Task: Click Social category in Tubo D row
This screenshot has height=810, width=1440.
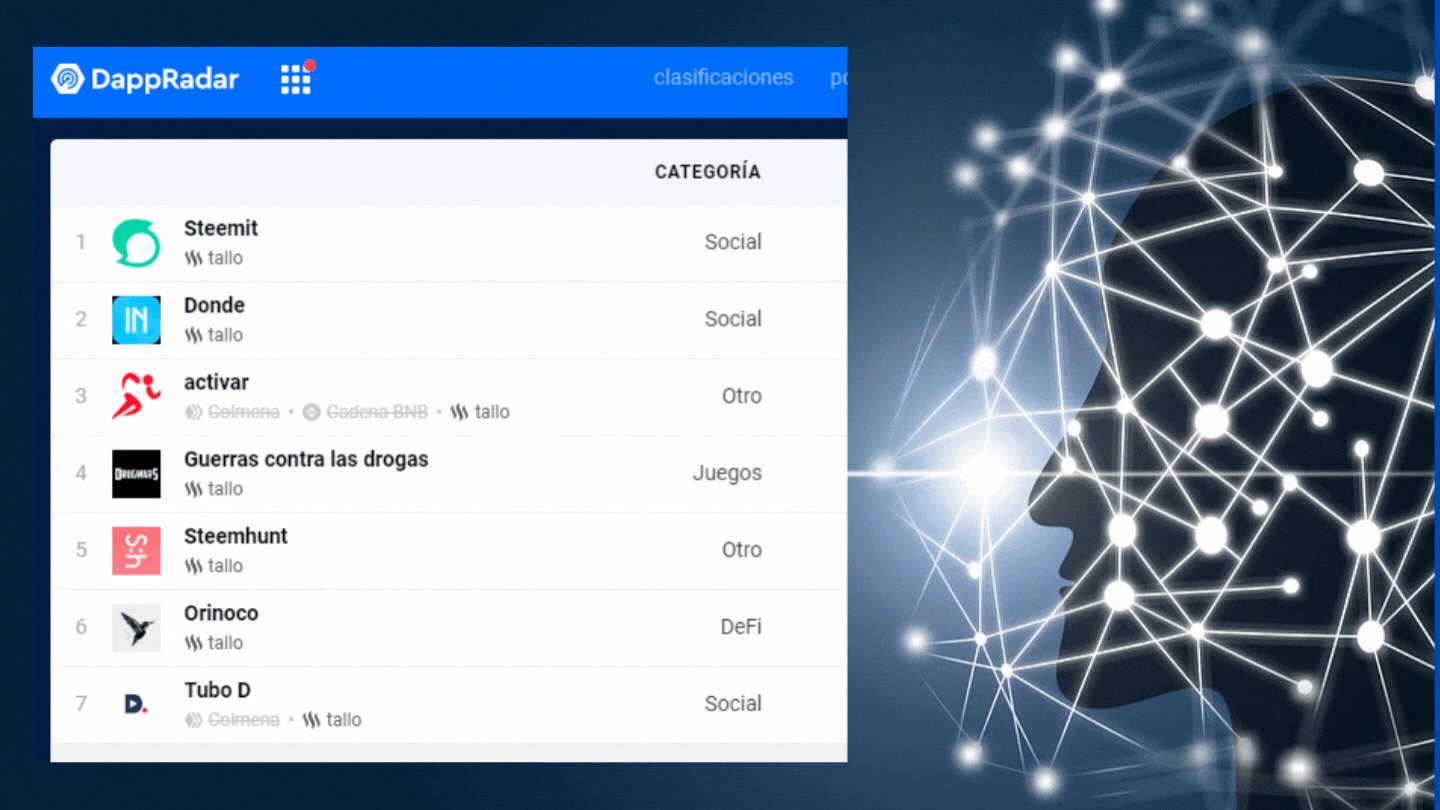Action: (733, 704)
